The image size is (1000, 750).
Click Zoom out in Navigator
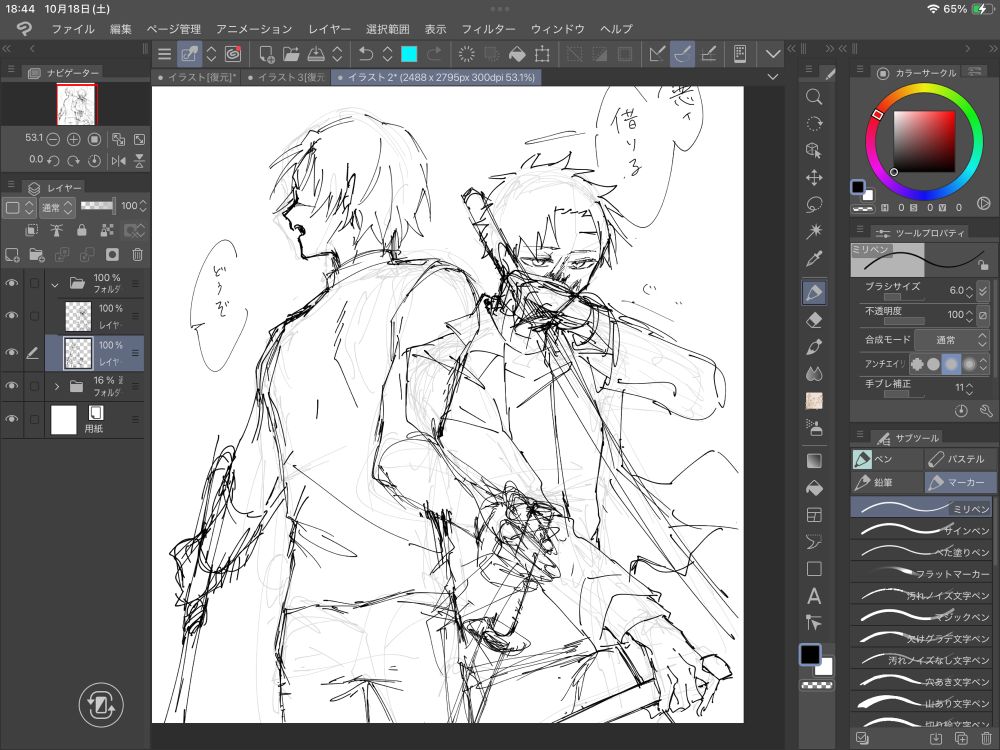click(54, 139)
